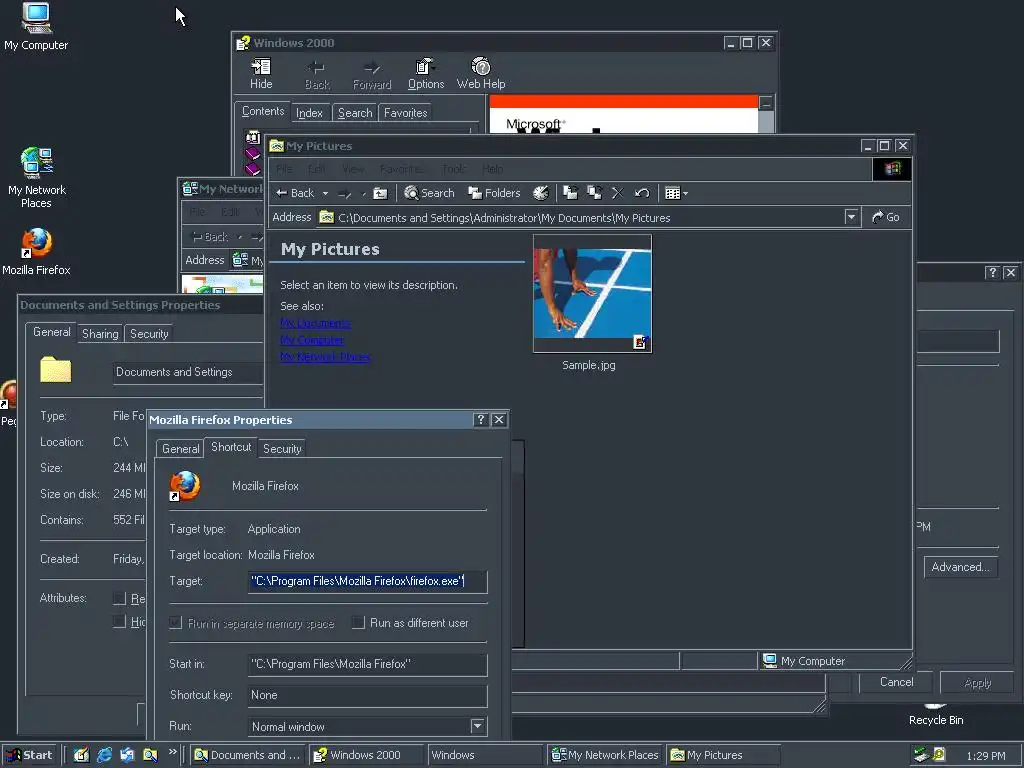Viewport: 1024px width, 768px height.
Task: Open Sharing tab in Documents and Settings Properties
Action: tap(100, 334)
